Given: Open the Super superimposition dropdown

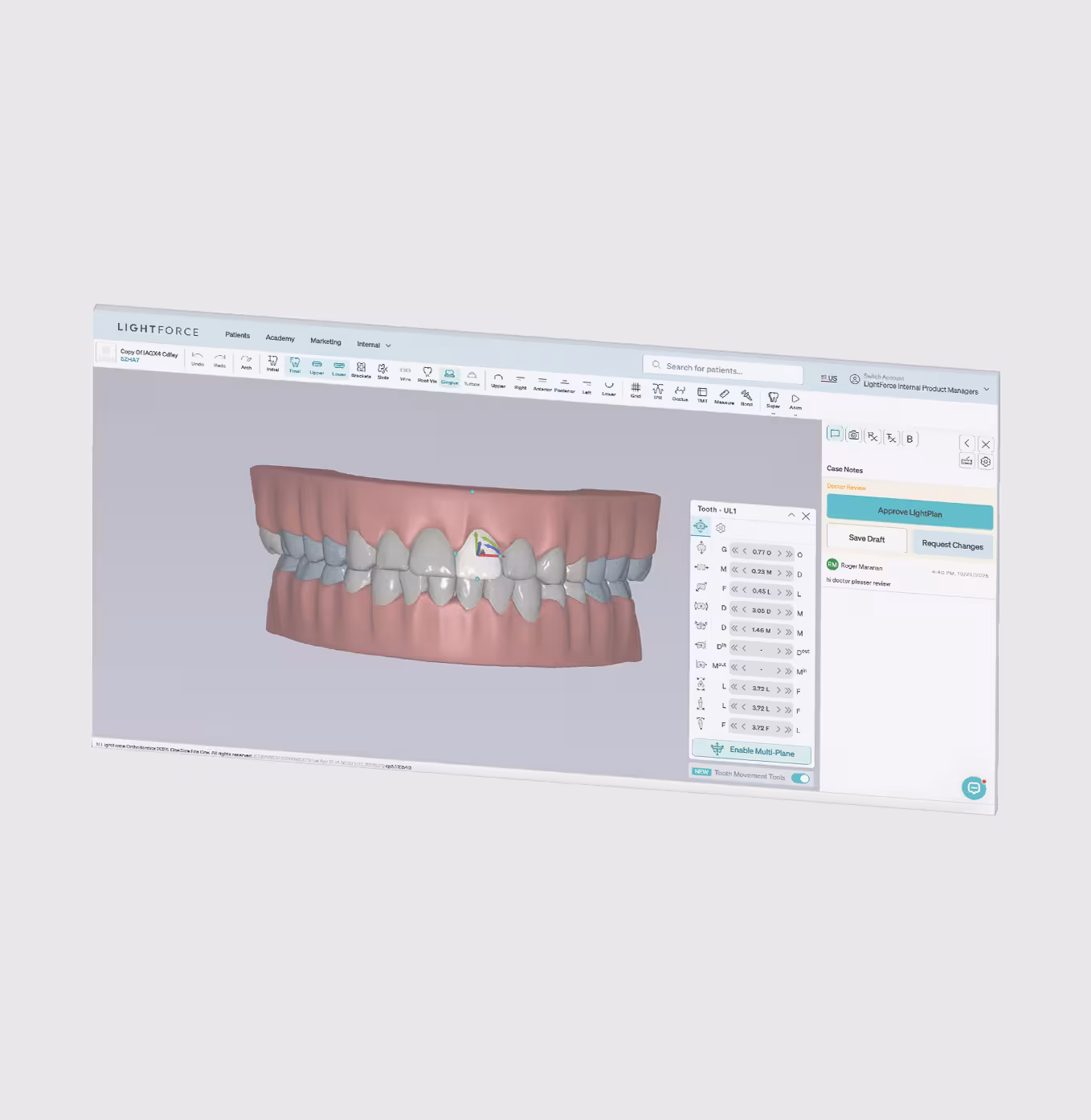Looking at the screenshot, I should [x=773, y=401].
